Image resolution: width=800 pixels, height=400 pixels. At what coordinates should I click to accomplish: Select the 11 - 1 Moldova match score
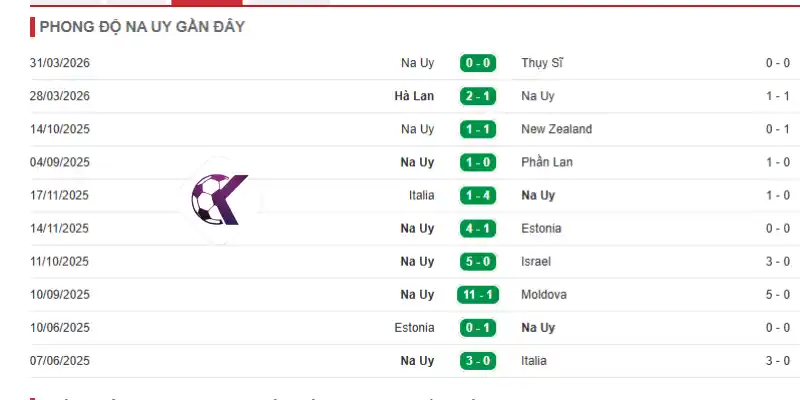pos(478,295)
